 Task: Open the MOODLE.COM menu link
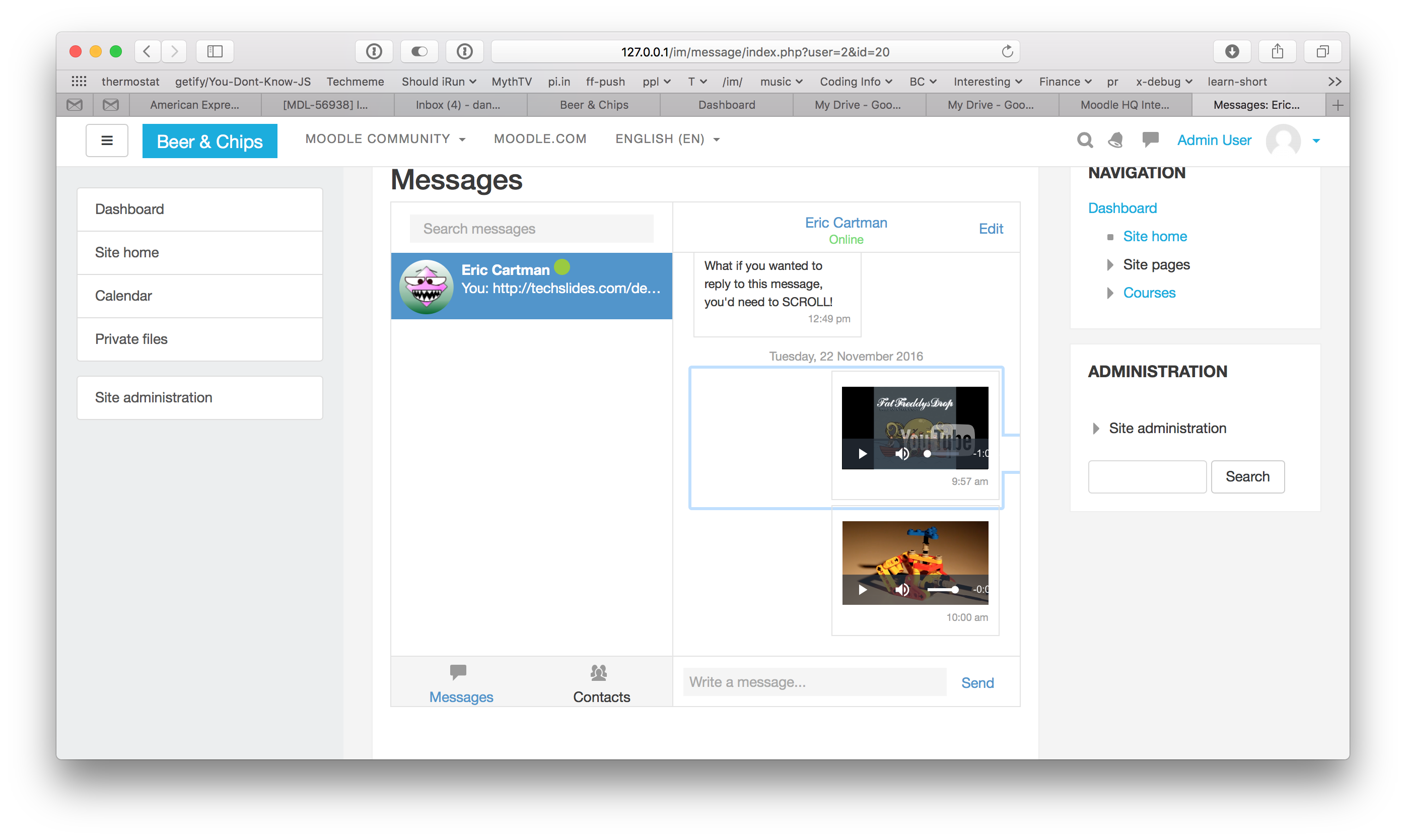tap(540, 138)
